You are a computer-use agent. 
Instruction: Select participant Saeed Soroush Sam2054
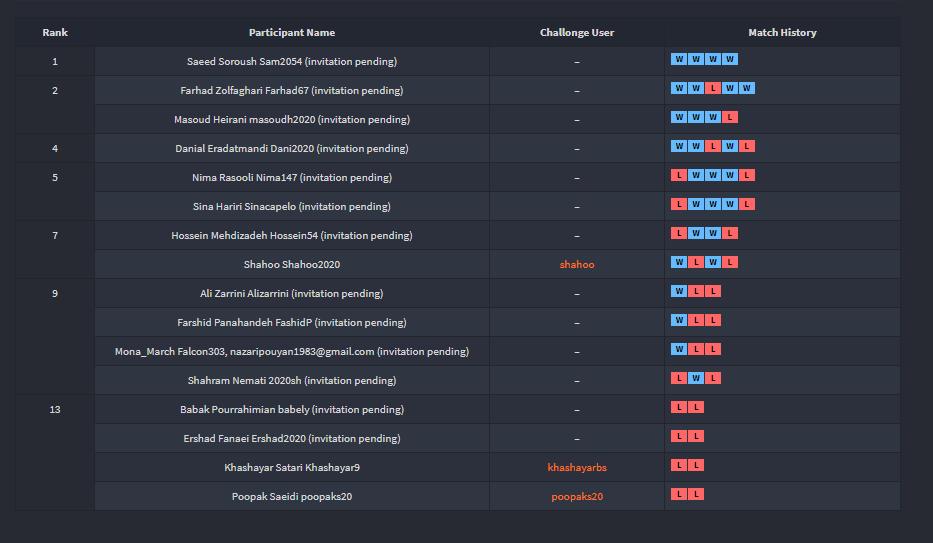tap(292, 62)
